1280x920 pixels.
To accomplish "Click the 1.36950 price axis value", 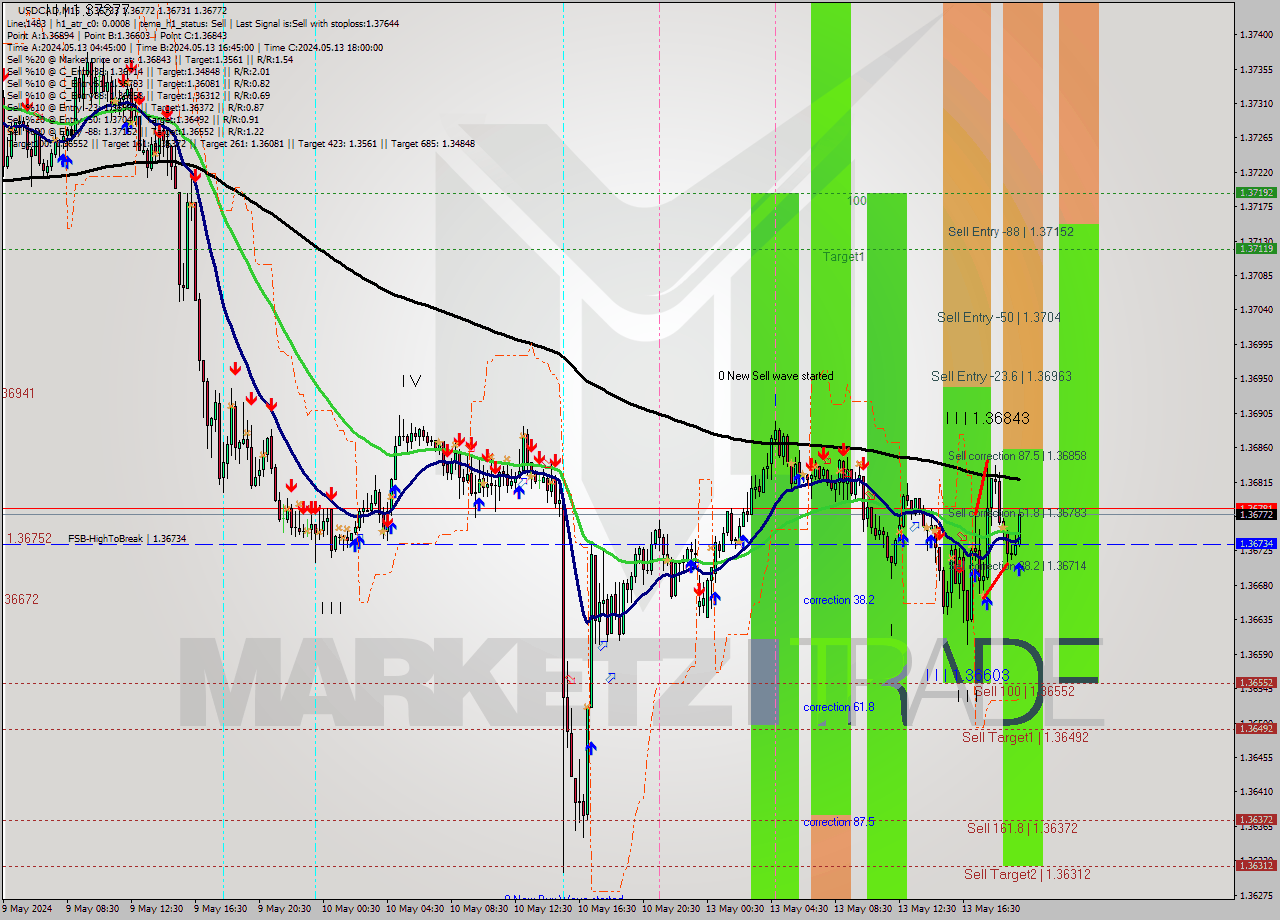I will (1256, 379).
